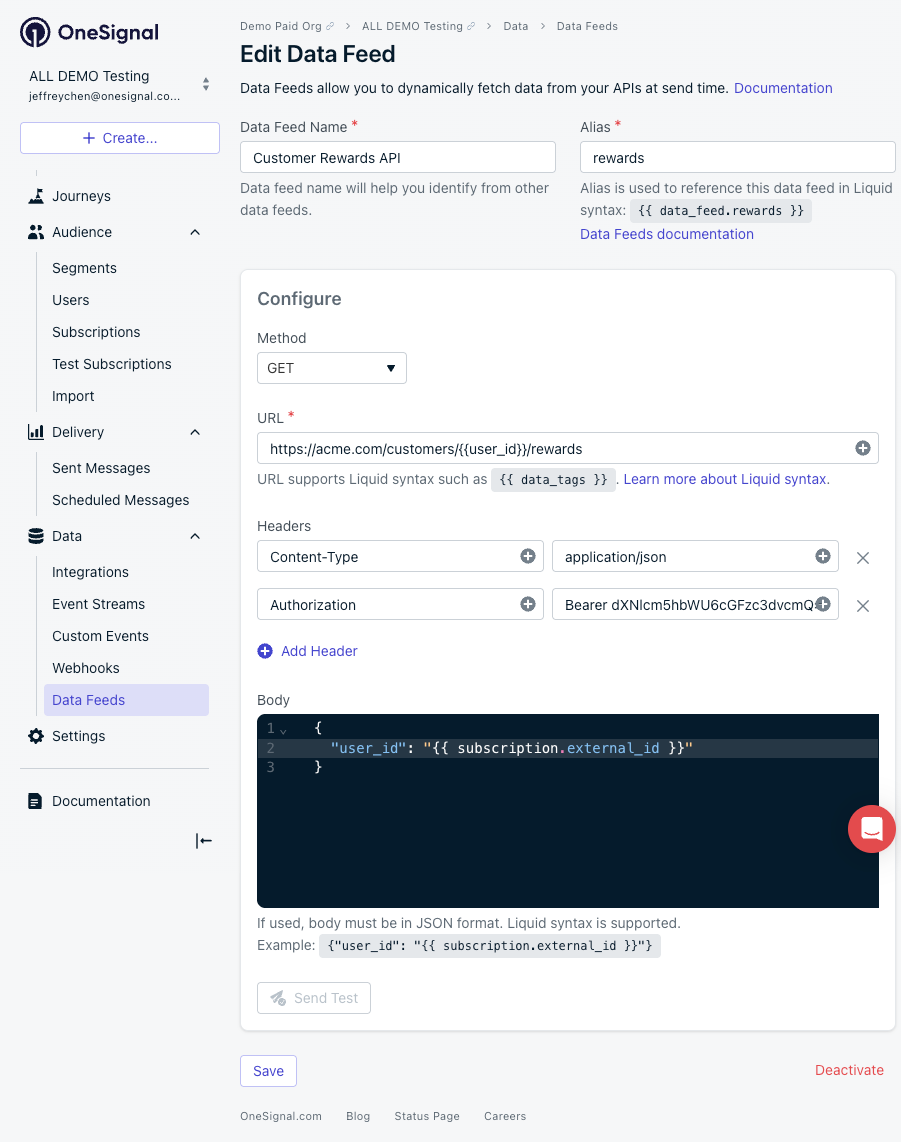
Task: Collapse the sidebar with the arrow icon
Action: pos(203,841)
